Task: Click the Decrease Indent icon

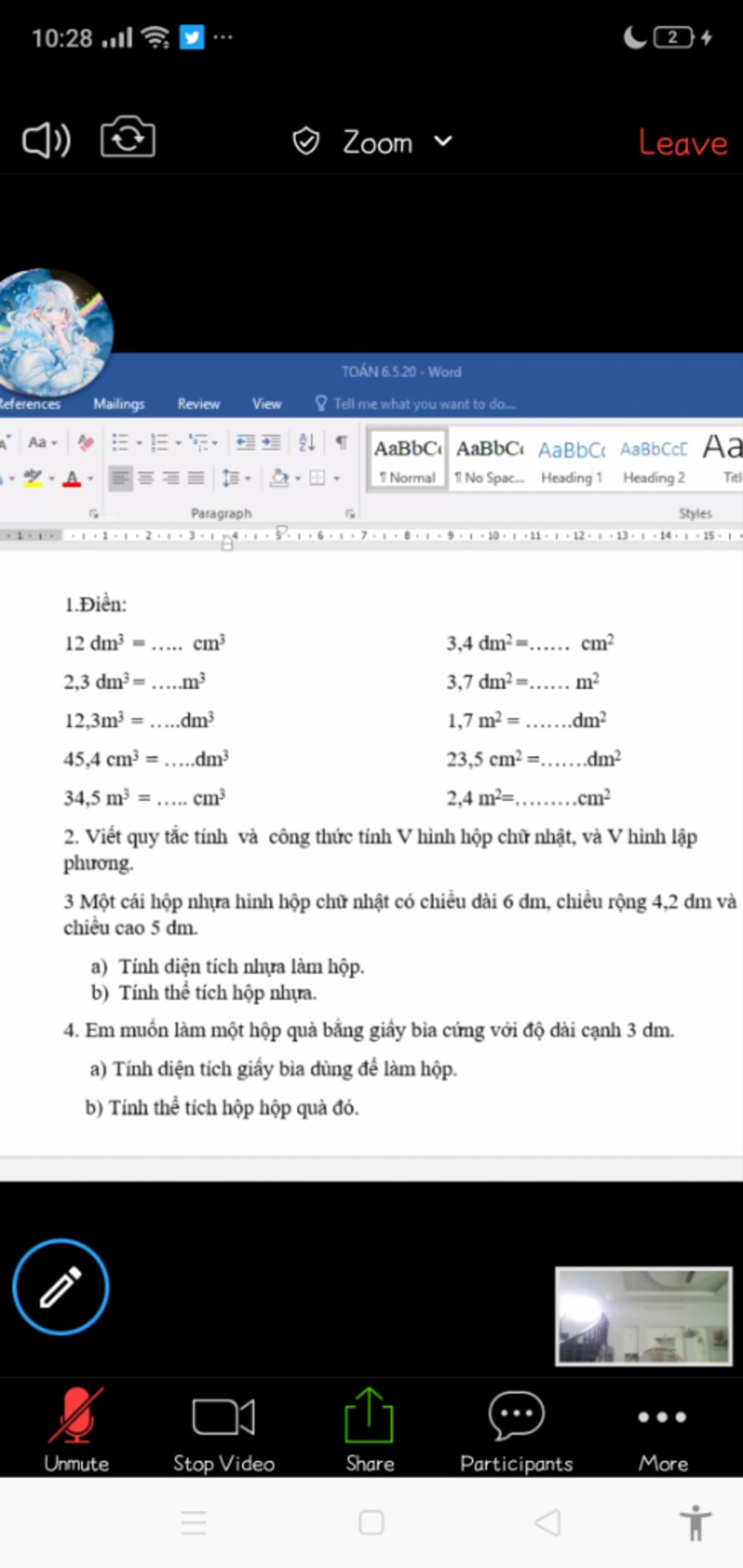Action: pyautogui.click(x=245, y=442)
